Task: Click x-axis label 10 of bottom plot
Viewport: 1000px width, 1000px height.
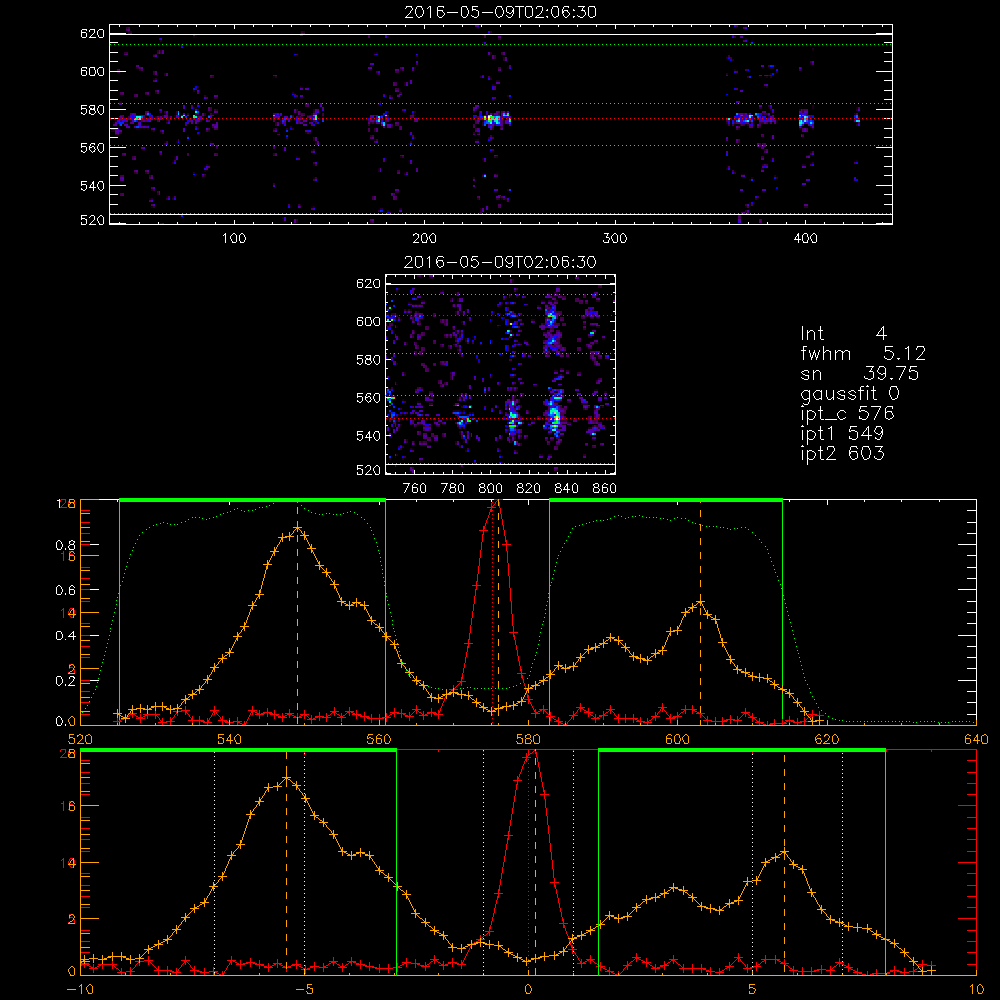Action: coord(976,989)
